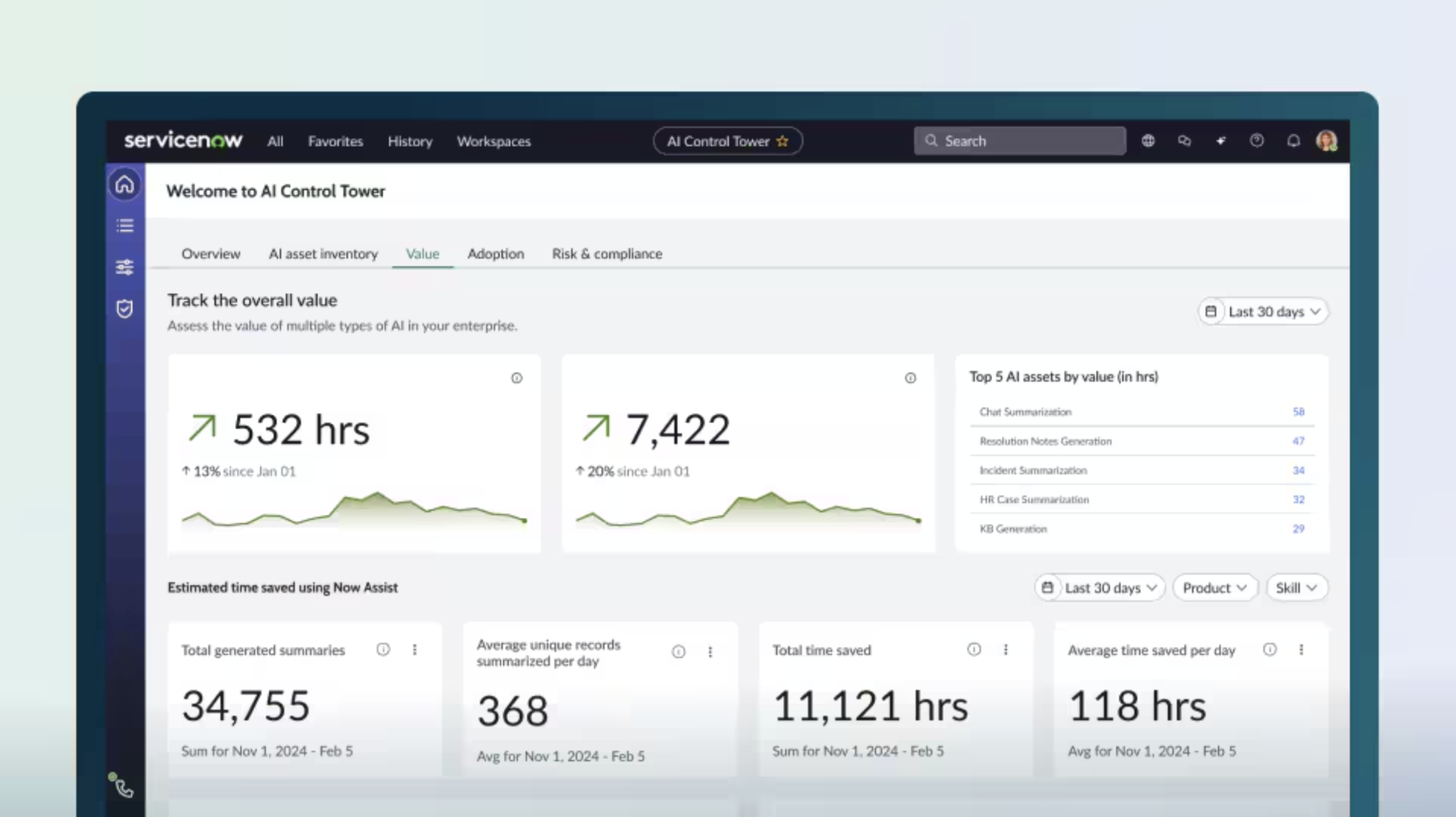Click the value 34 for Incident Summarization
The width and height of the screenshot is (1456, 817).
pos(1298,471)
